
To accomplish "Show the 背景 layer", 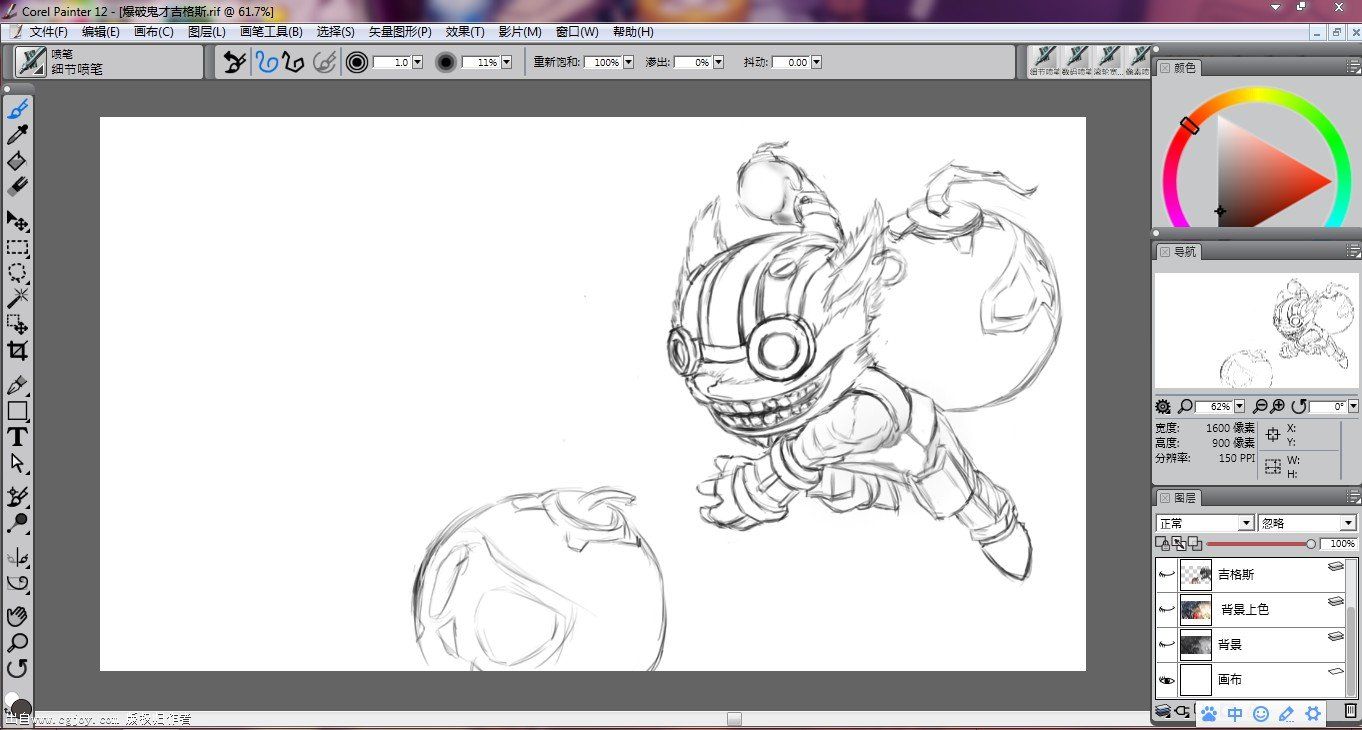I will click(x=1166, y=644).
